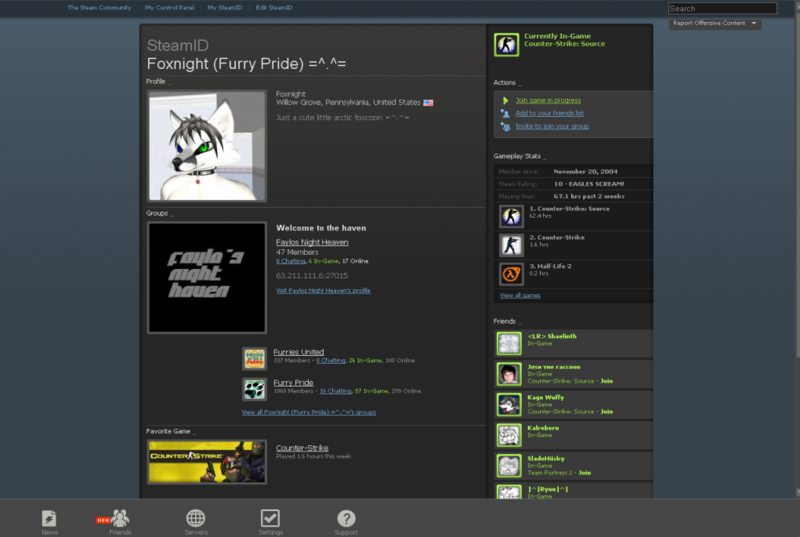Click Kage Wulfy's friend avatar
Image resolution: width=800 pixels, height=537 pixels.
(x=509, y=404)
